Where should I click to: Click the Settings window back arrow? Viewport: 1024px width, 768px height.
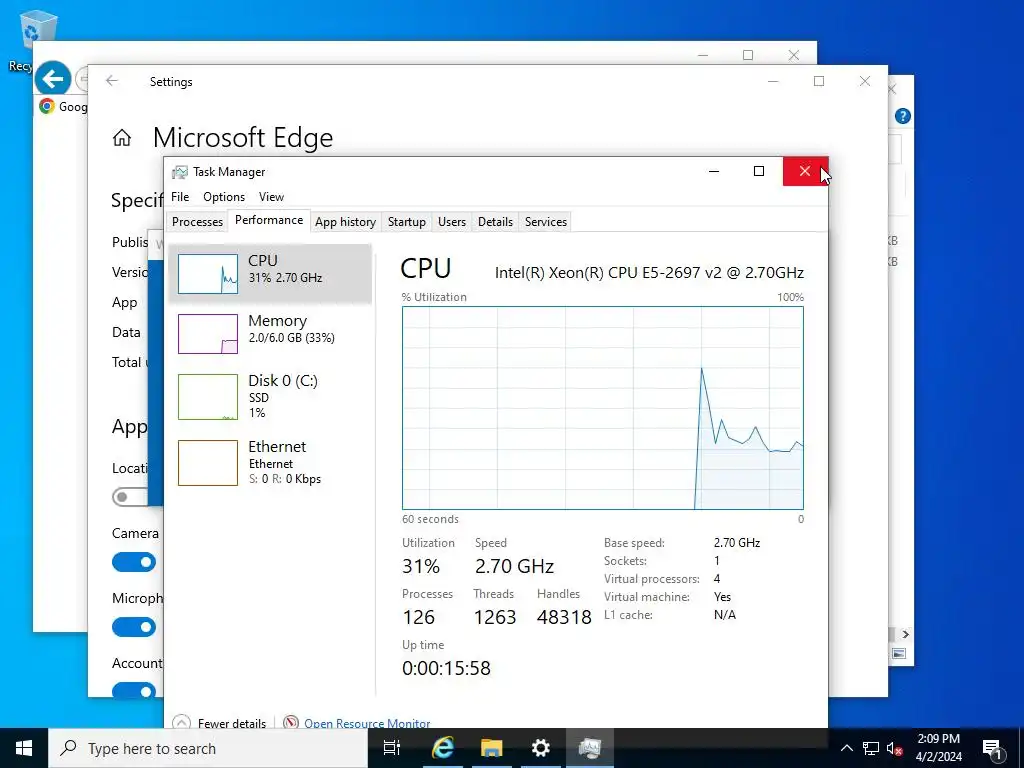click(x=112, y=81)
